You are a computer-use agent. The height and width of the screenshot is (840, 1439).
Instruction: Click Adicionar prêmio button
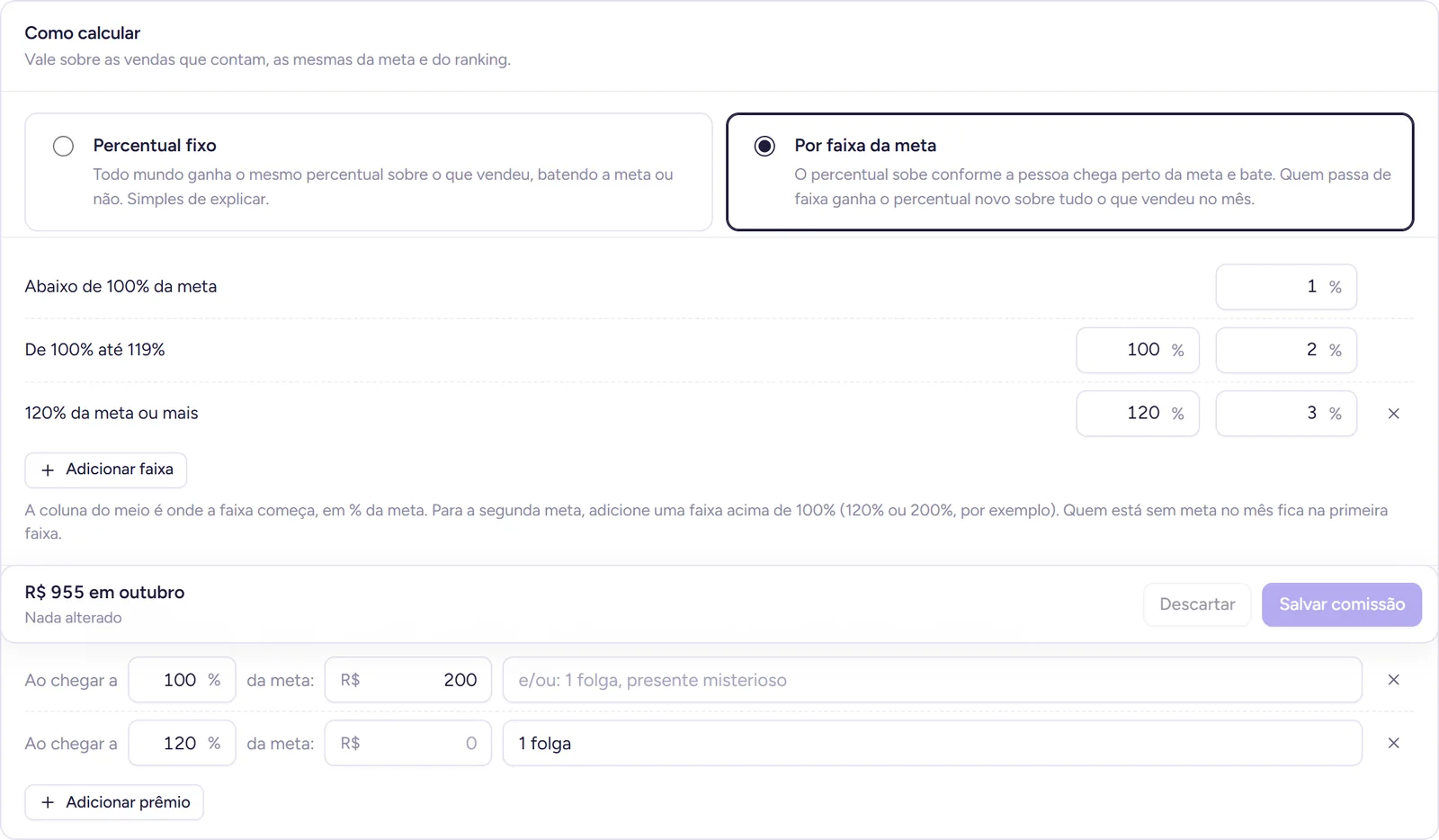coord(114,802)
